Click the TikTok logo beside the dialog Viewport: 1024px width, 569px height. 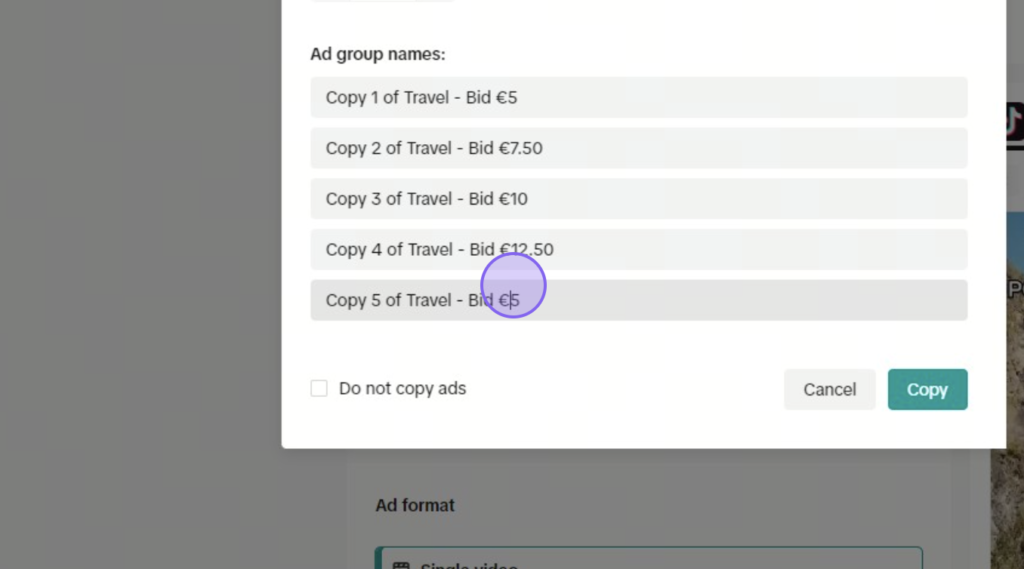point(1014,123)
